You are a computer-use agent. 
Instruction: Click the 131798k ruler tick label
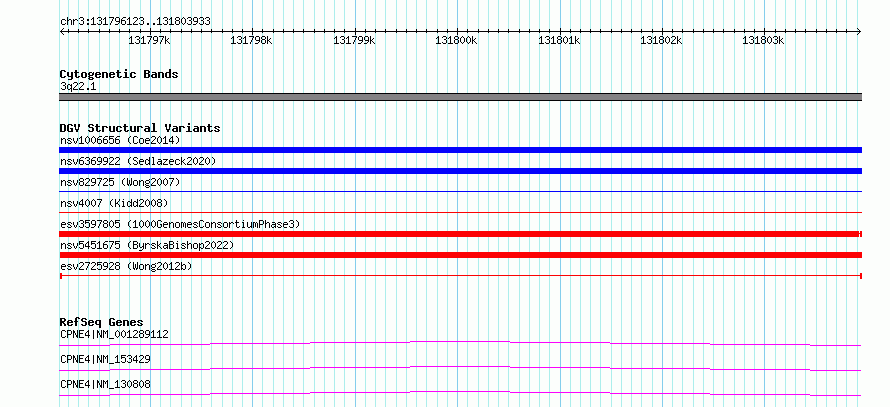click(x=251, y=41)
